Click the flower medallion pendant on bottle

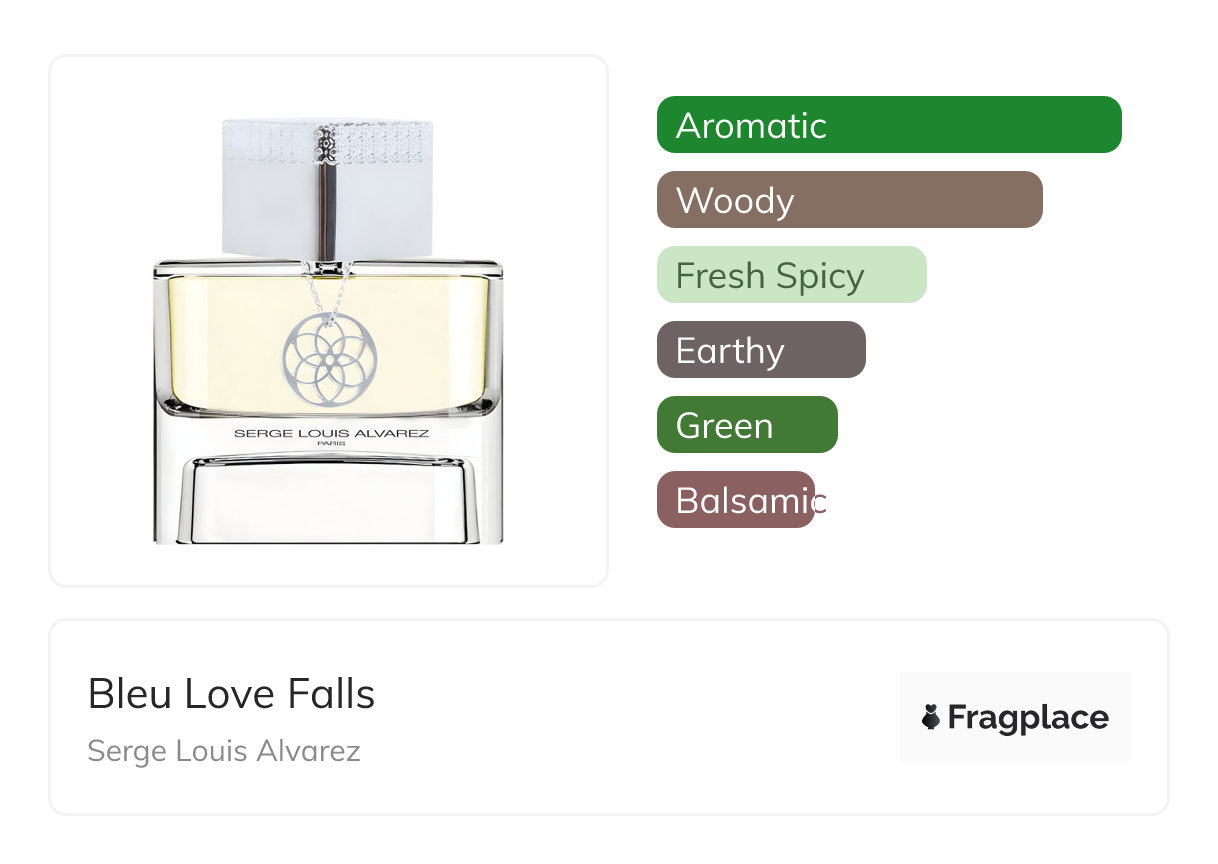point(328,360)
